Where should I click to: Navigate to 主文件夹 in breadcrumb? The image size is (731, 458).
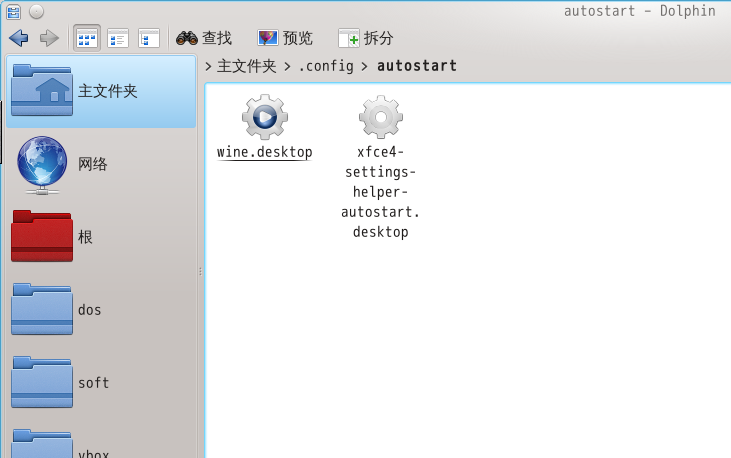click(247, 66)
